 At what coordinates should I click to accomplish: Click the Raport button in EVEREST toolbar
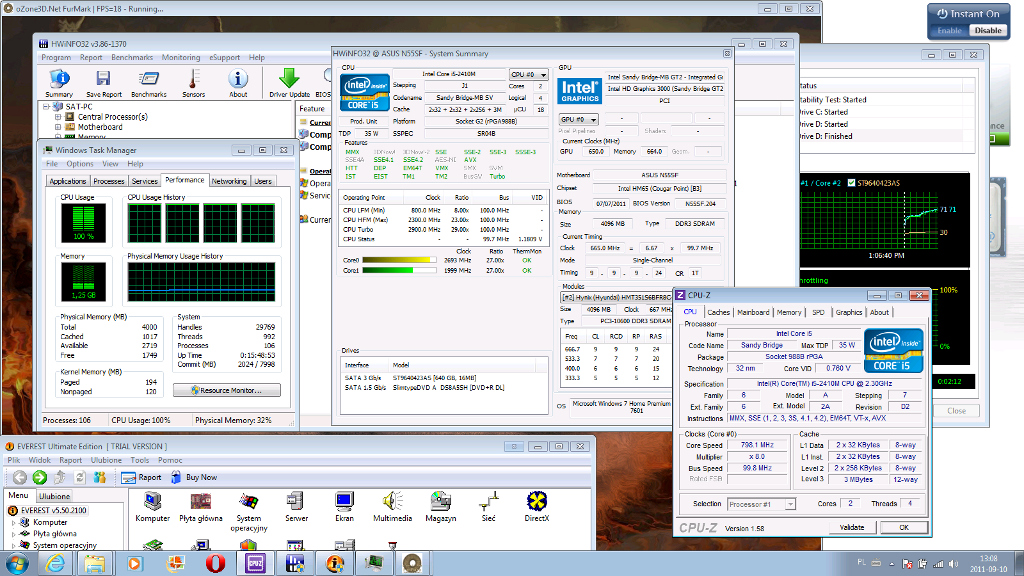[x=142, y=477]
